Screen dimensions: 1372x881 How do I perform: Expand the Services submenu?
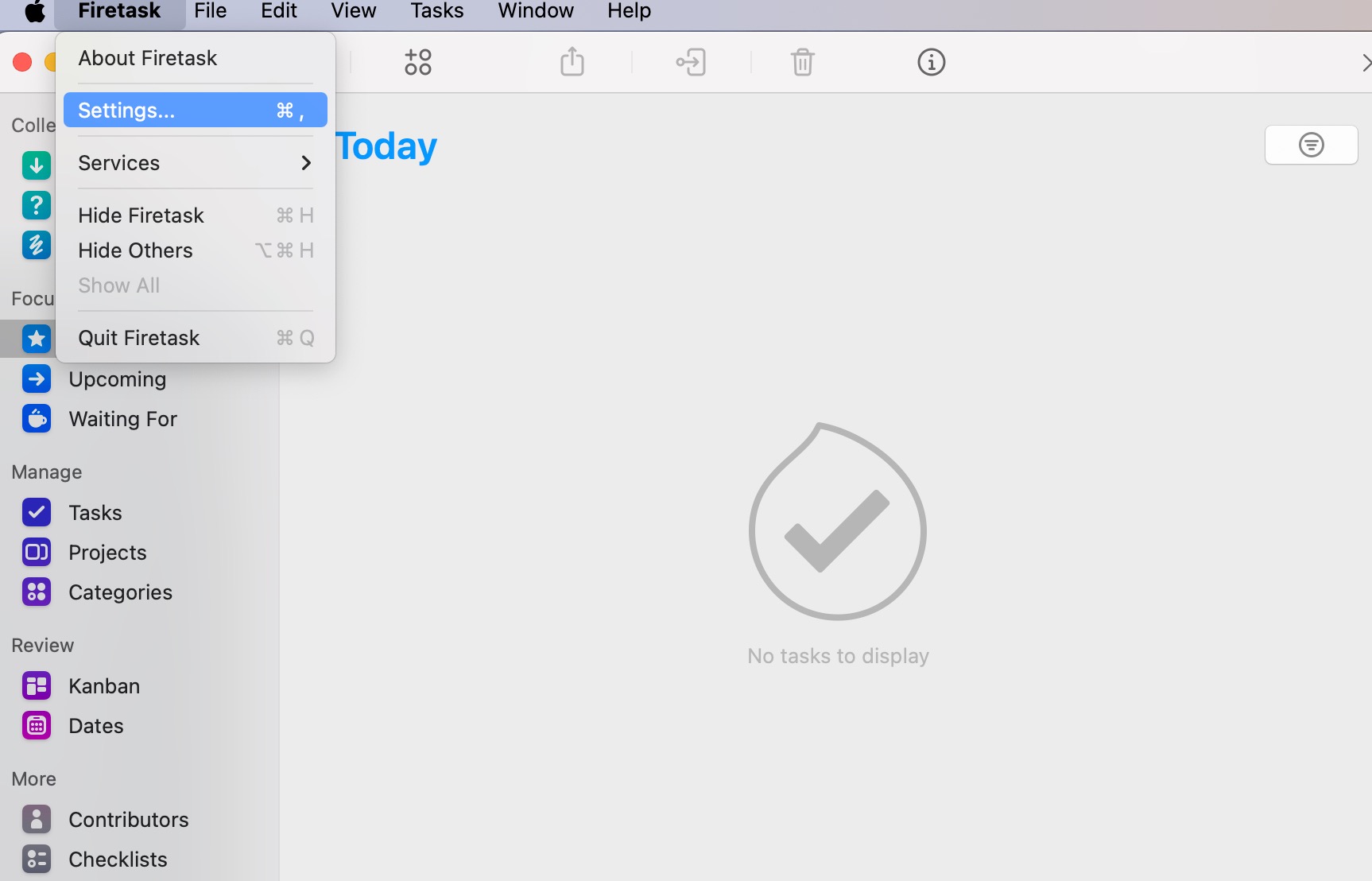click(x=195, y=163)
